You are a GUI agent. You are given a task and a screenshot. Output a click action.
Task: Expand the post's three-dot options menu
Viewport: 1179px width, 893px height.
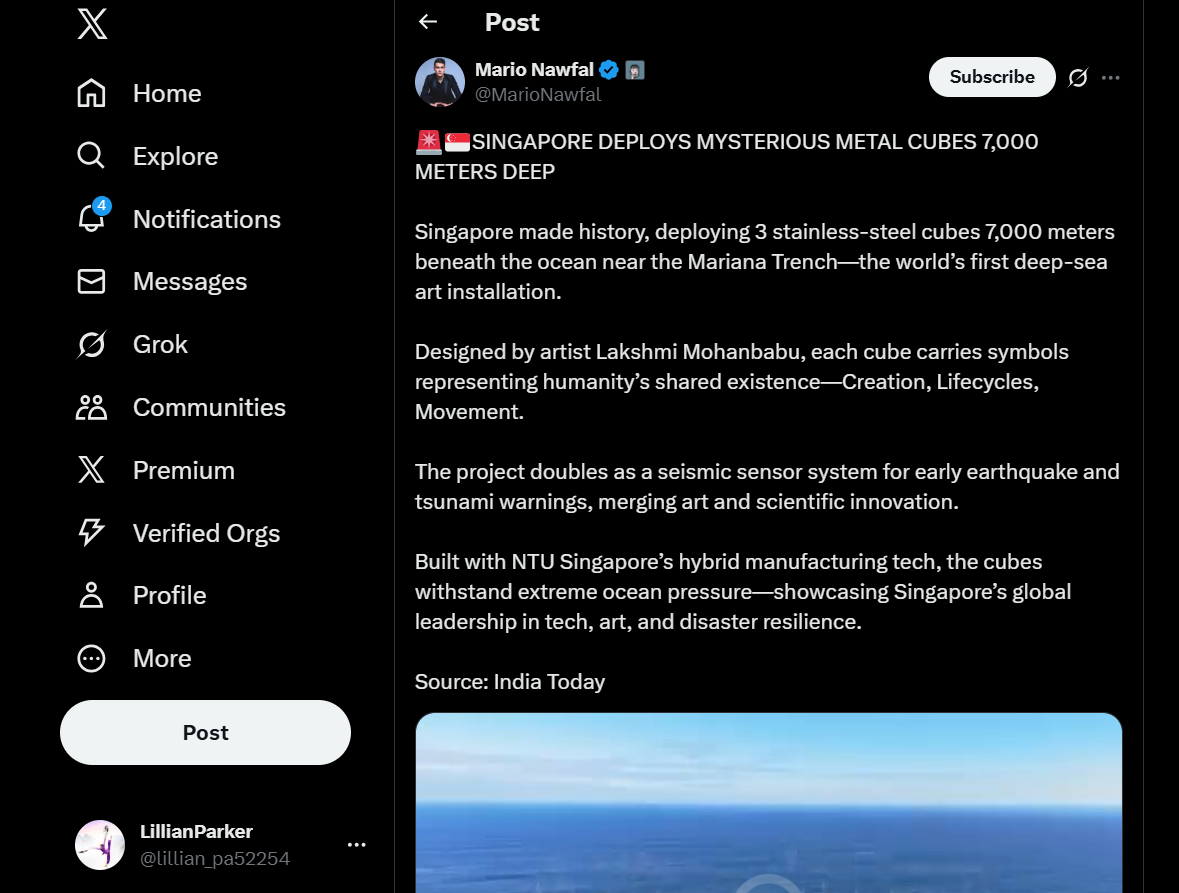(x=1111, y=77)
